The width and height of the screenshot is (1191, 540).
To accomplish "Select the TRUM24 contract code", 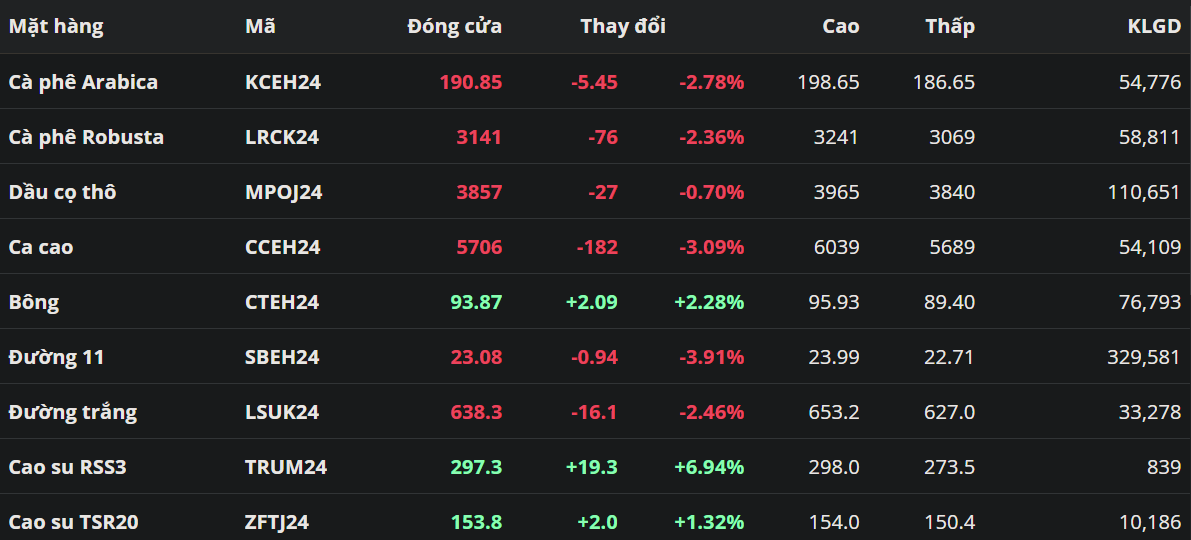I will point(286,467).
